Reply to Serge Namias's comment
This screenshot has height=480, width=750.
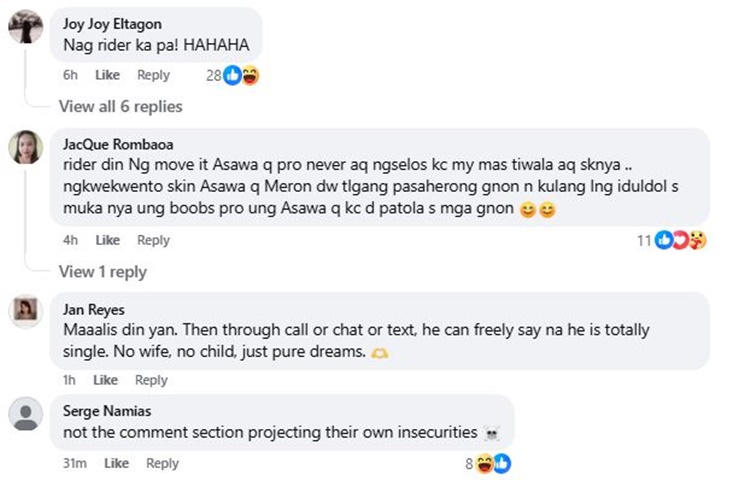tap(162, 463)
